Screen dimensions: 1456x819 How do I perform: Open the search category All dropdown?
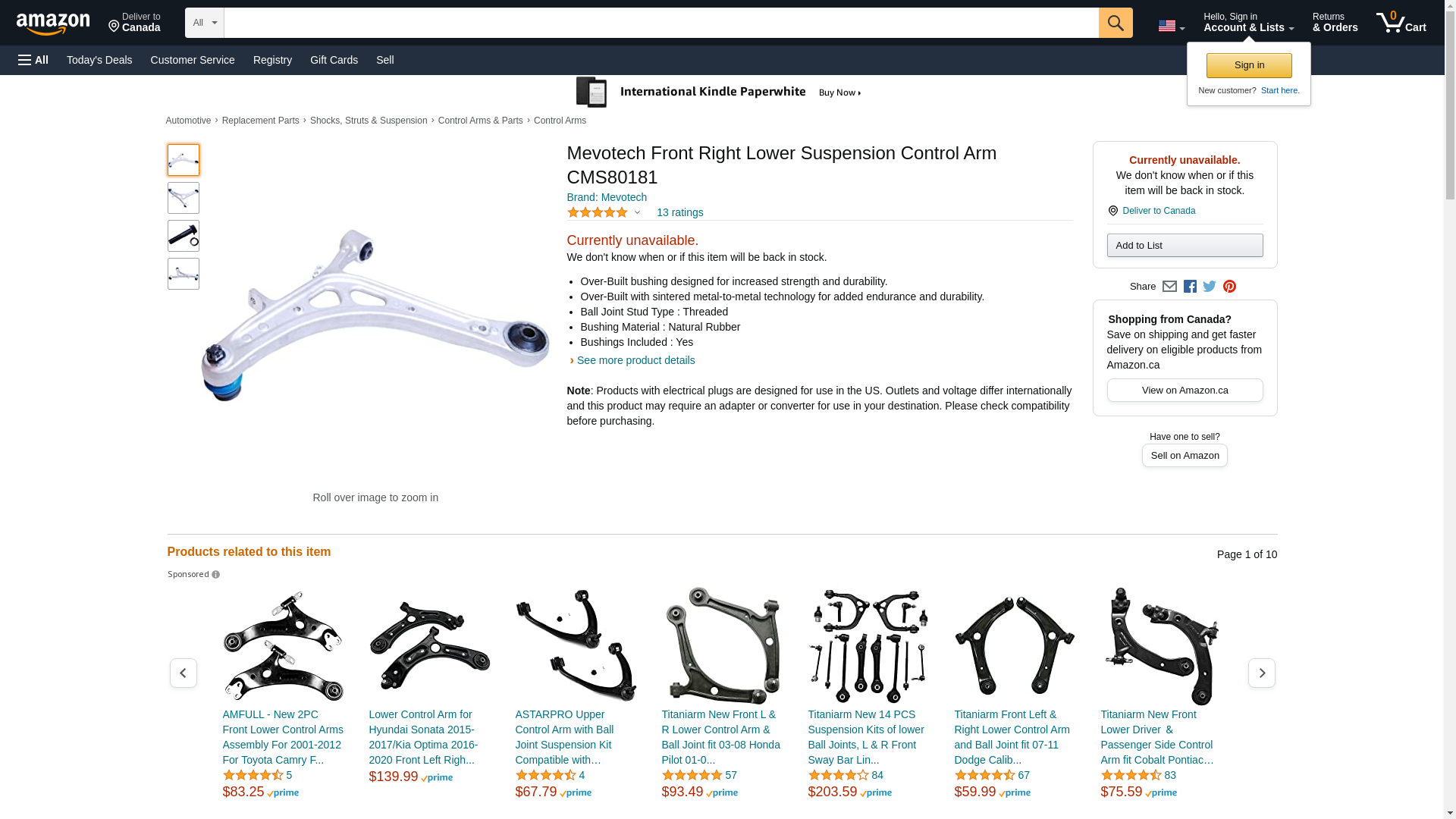205,23
